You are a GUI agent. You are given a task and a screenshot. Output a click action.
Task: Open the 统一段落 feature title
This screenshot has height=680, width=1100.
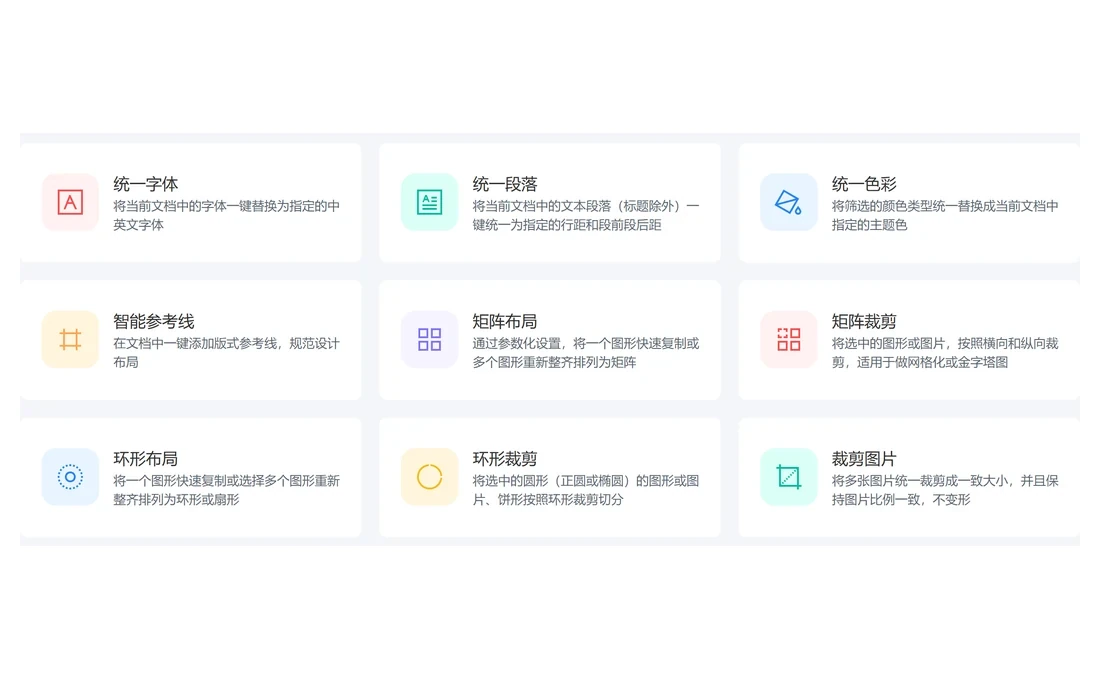click(505, 184)
